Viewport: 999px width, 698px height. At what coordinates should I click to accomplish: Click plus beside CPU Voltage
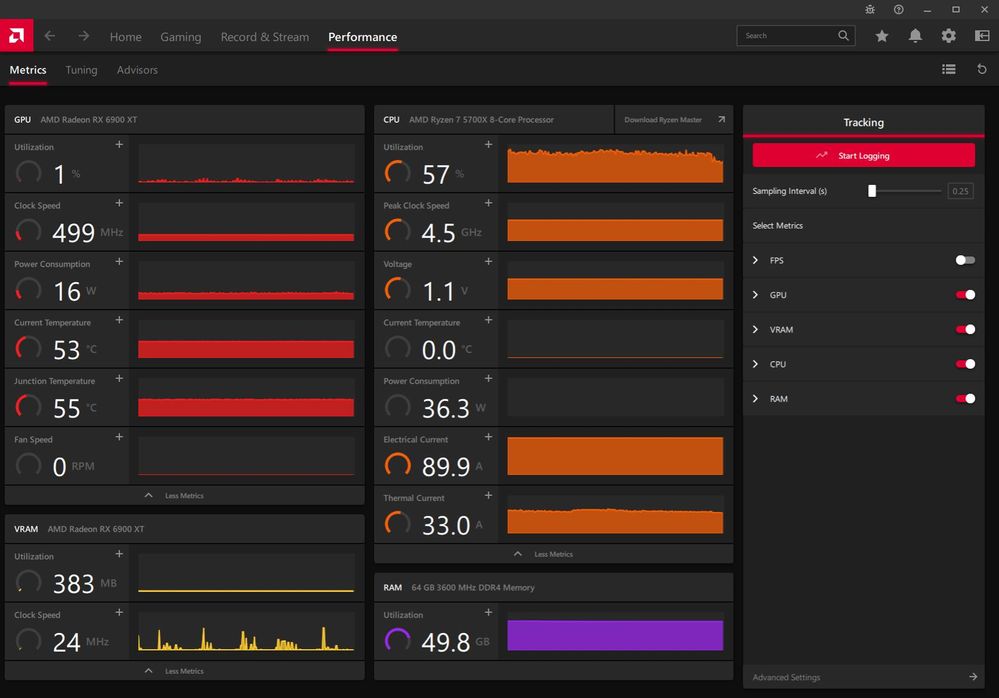pyautogui.click(x=488, y=262)
